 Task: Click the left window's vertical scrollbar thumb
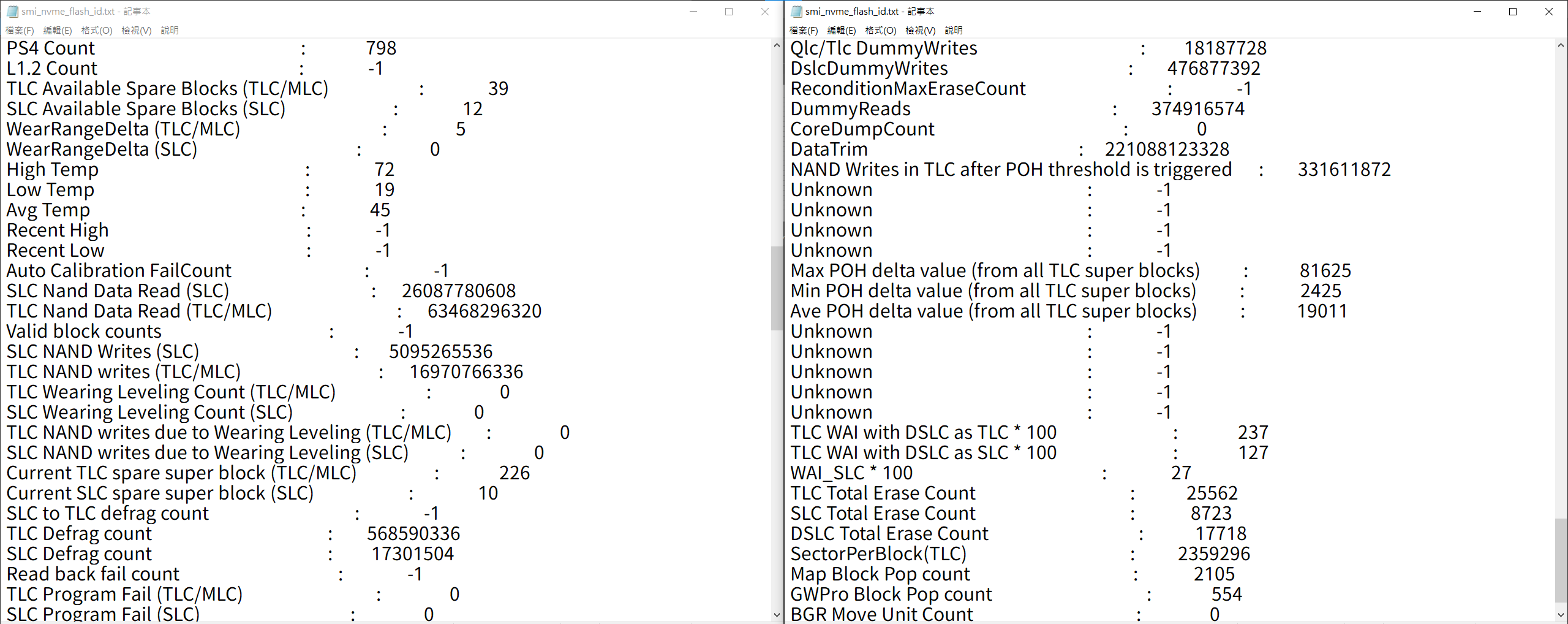[x=777, y=288]
